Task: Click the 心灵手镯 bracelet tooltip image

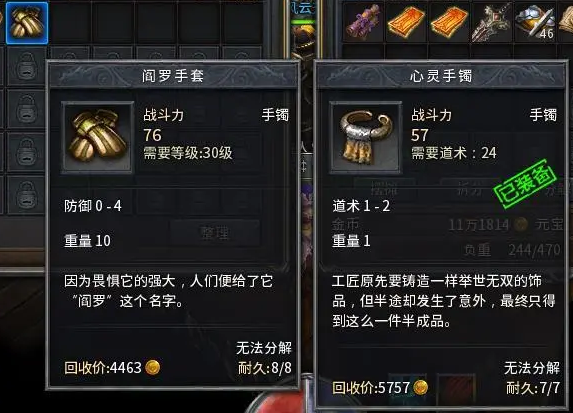Action: 365,137
